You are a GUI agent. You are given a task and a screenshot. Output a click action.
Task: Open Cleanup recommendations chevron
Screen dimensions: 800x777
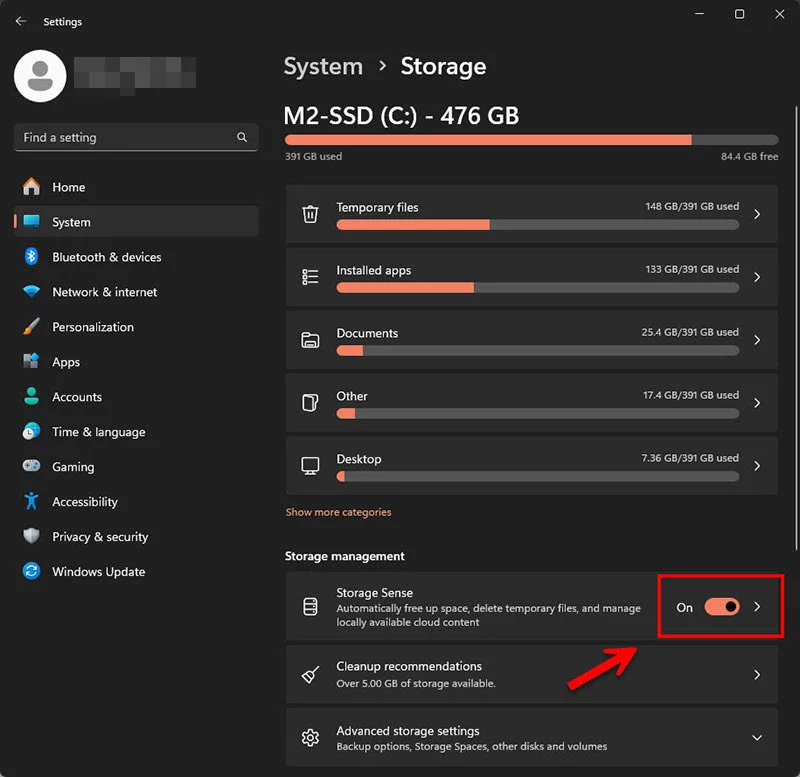pyautogui.click(x=757, y=674)
